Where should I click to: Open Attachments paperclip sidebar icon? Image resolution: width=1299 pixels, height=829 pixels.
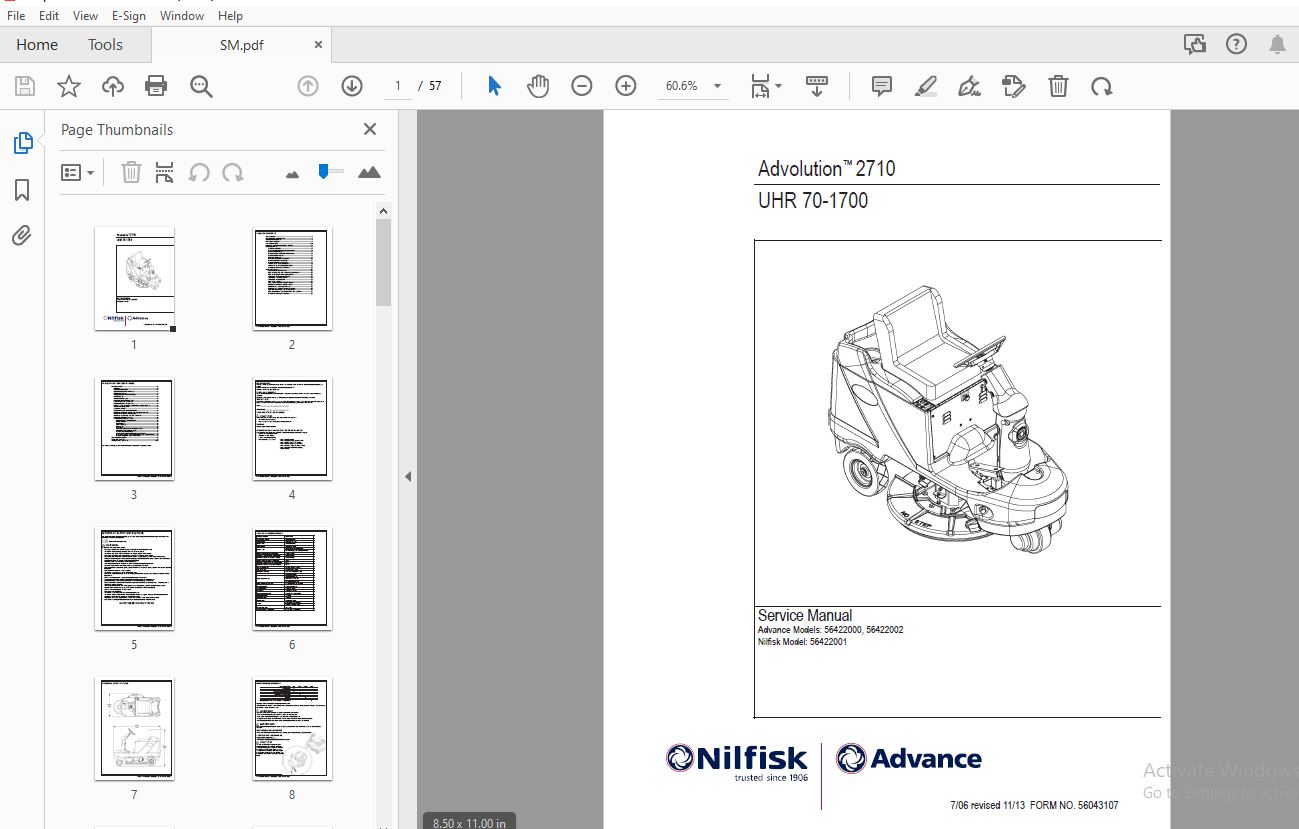[x=22, y=236]
